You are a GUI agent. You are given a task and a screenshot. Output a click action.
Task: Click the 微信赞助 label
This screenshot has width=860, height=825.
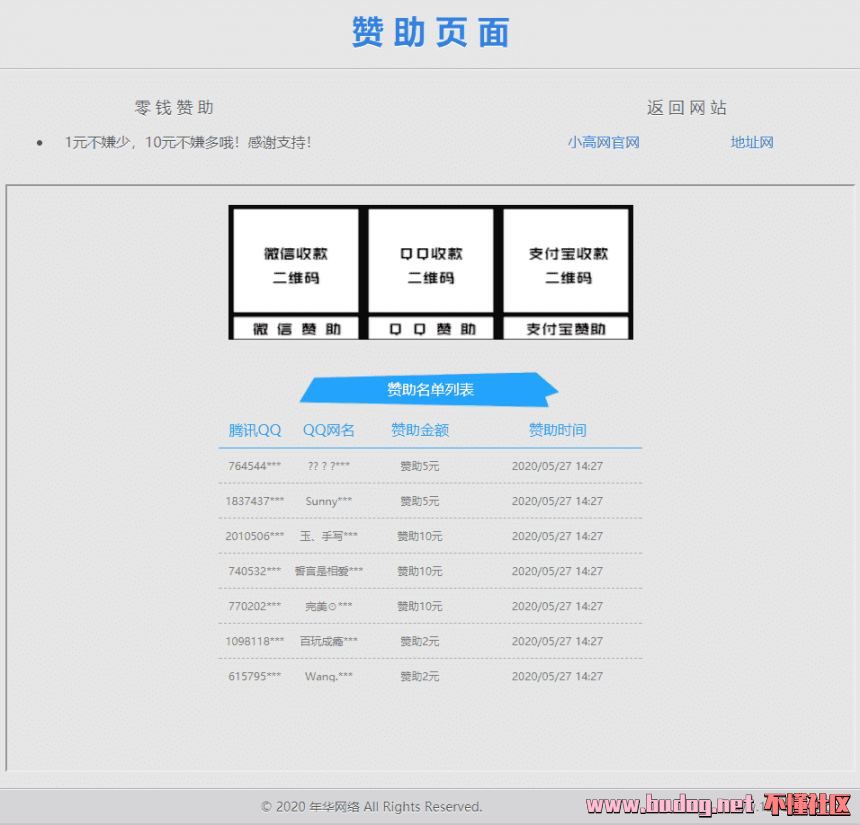coord(296,329)
